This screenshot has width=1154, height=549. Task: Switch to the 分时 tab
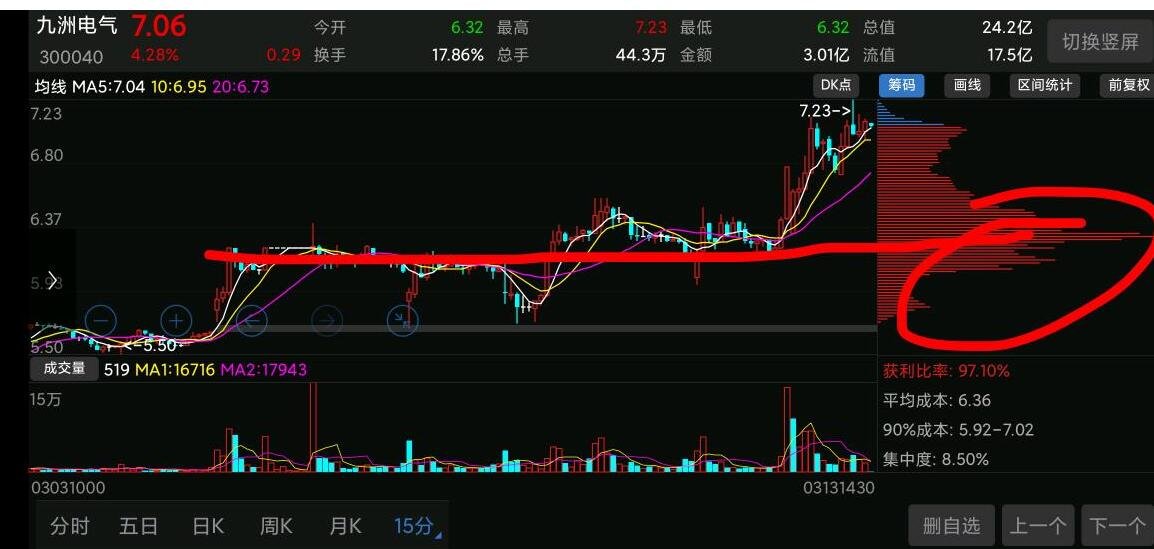[70, 526]
